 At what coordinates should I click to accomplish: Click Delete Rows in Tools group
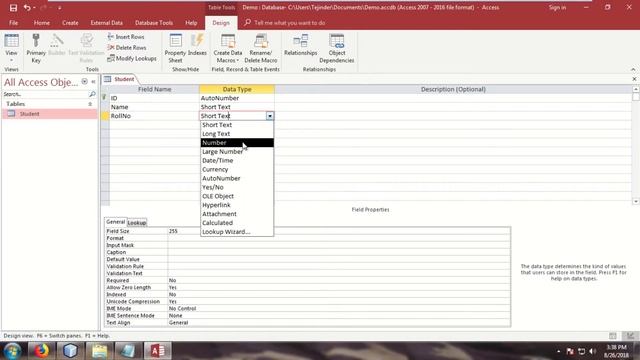pyautogui.click(x=127, y=47)
